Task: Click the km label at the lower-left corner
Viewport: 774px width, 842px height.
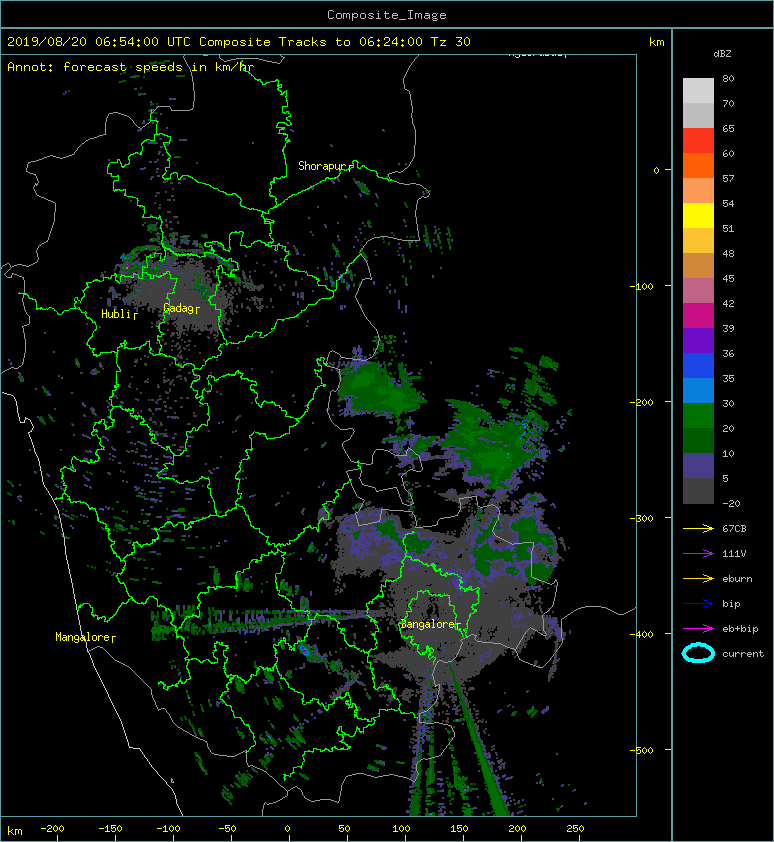Action: (15, 831)
